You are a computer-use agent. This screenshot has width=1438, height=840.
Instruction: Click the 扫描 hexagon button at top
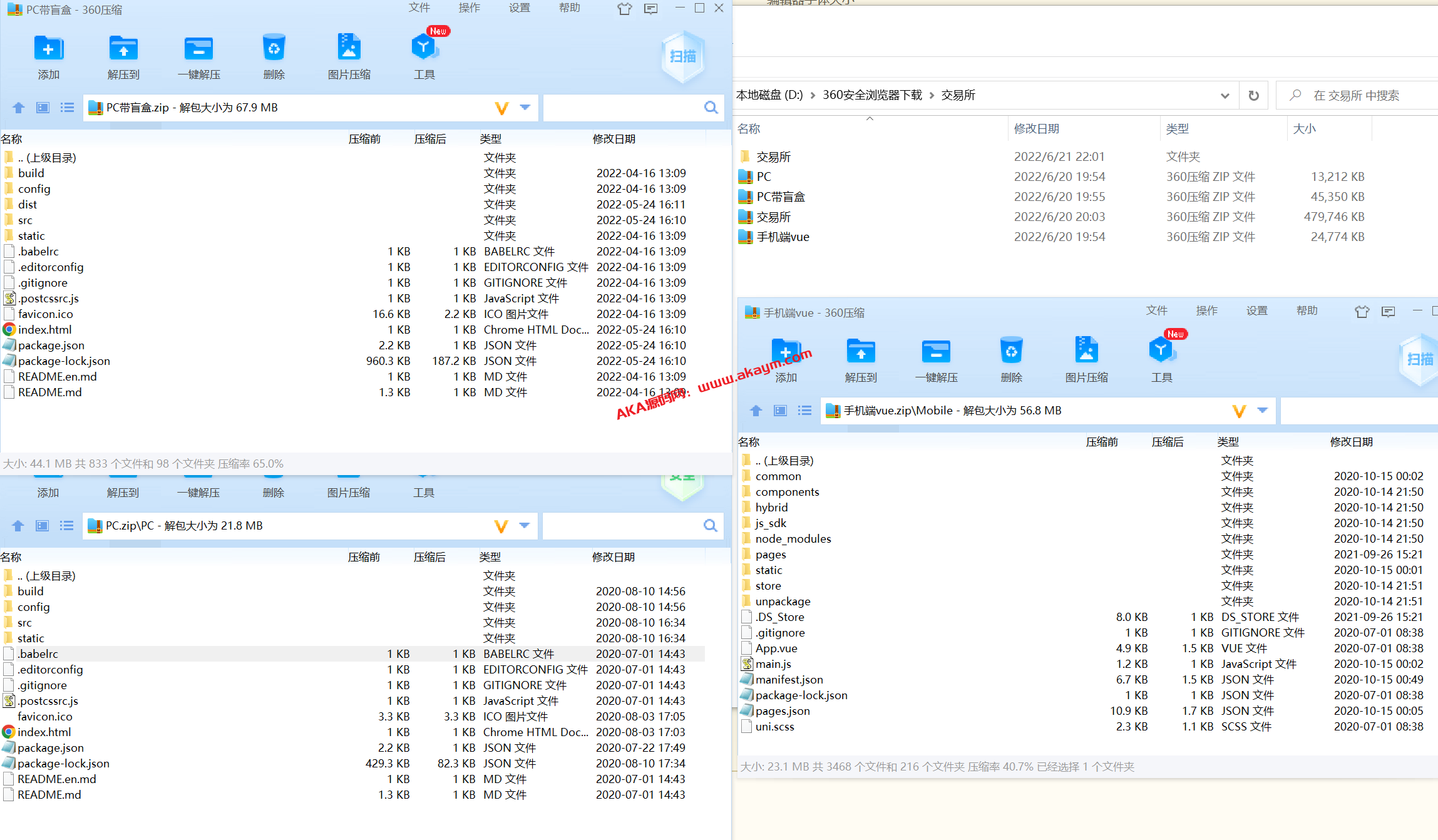point(683,57)
